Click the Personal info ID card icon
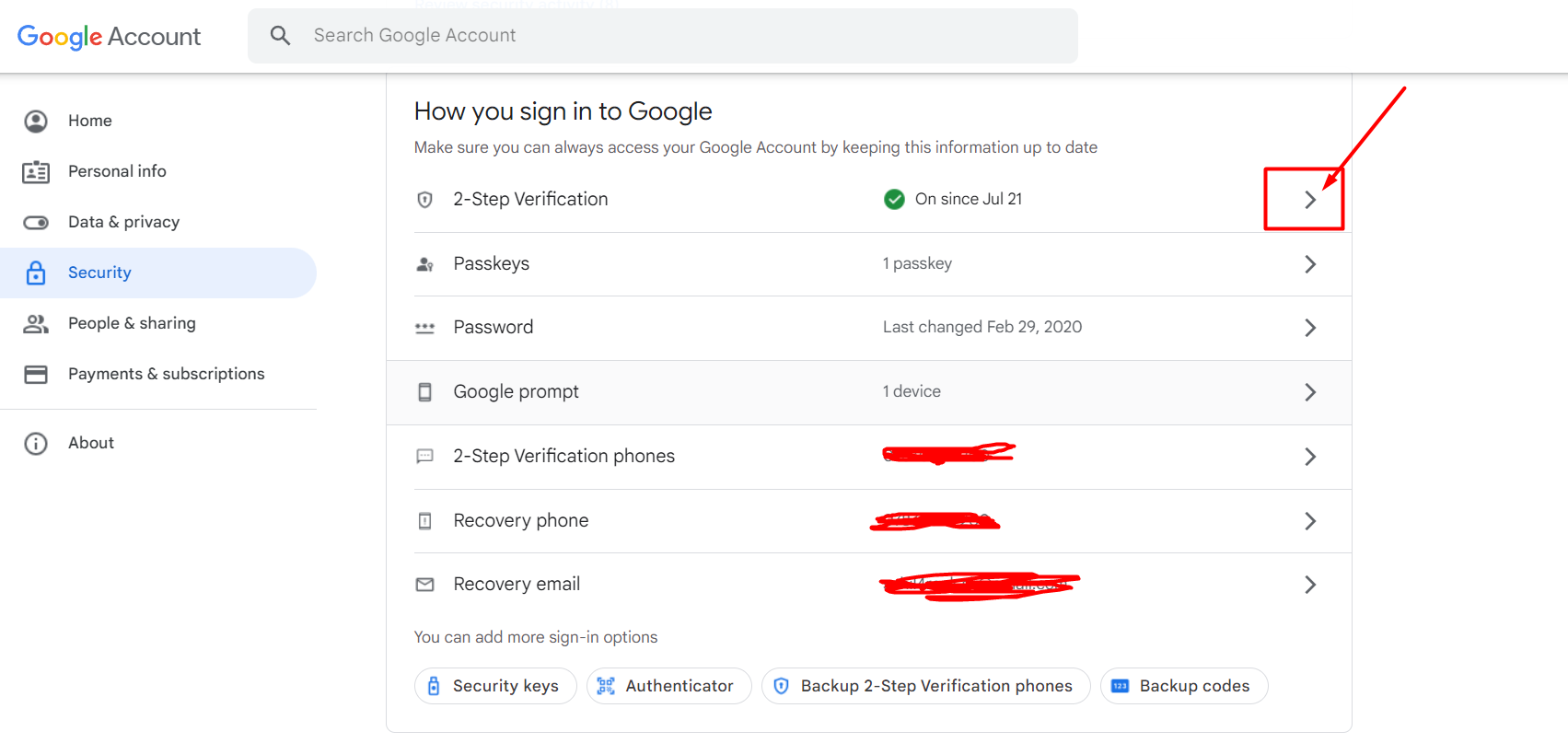Viewport: 1568px width, 743px height. [x=36, y=172]
